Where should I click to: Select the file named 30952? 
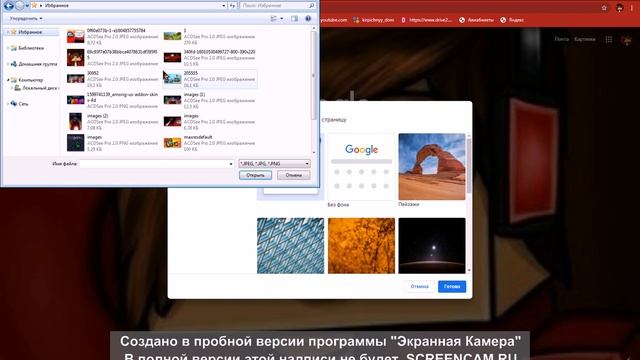(113, 79)
